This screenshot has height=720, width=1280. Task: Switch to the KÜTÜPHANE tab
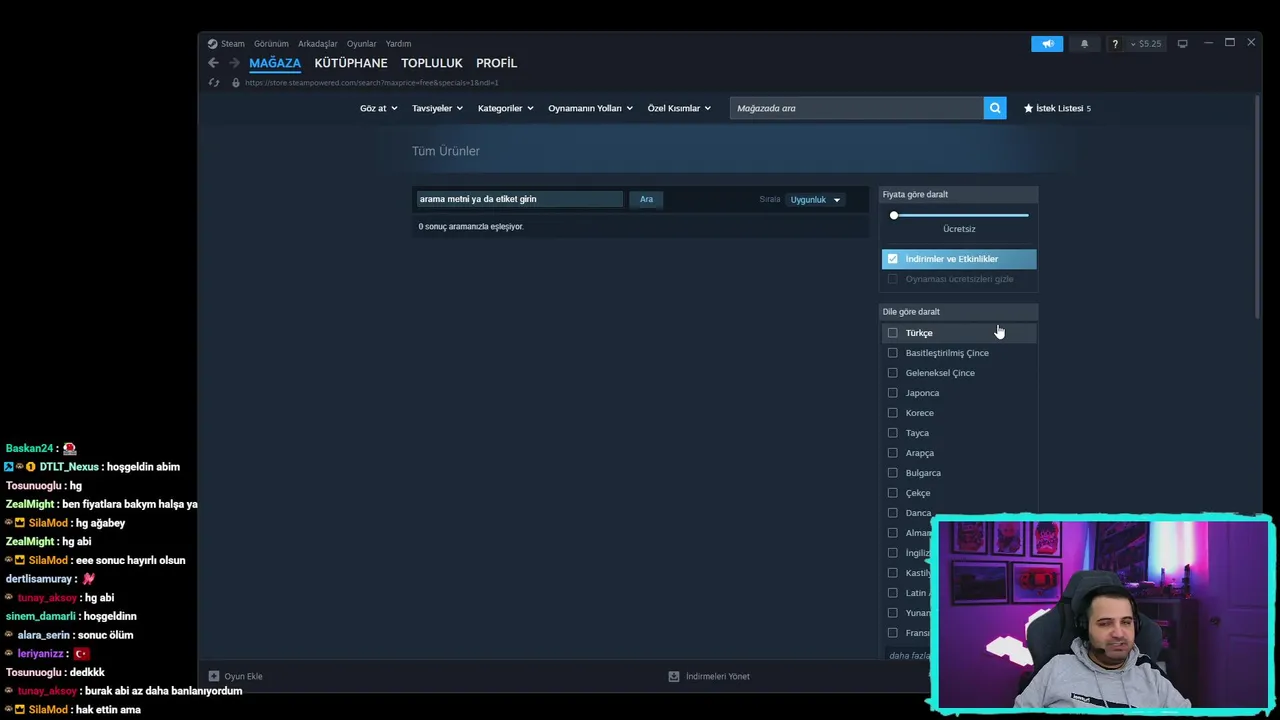(x=351, y=63)
